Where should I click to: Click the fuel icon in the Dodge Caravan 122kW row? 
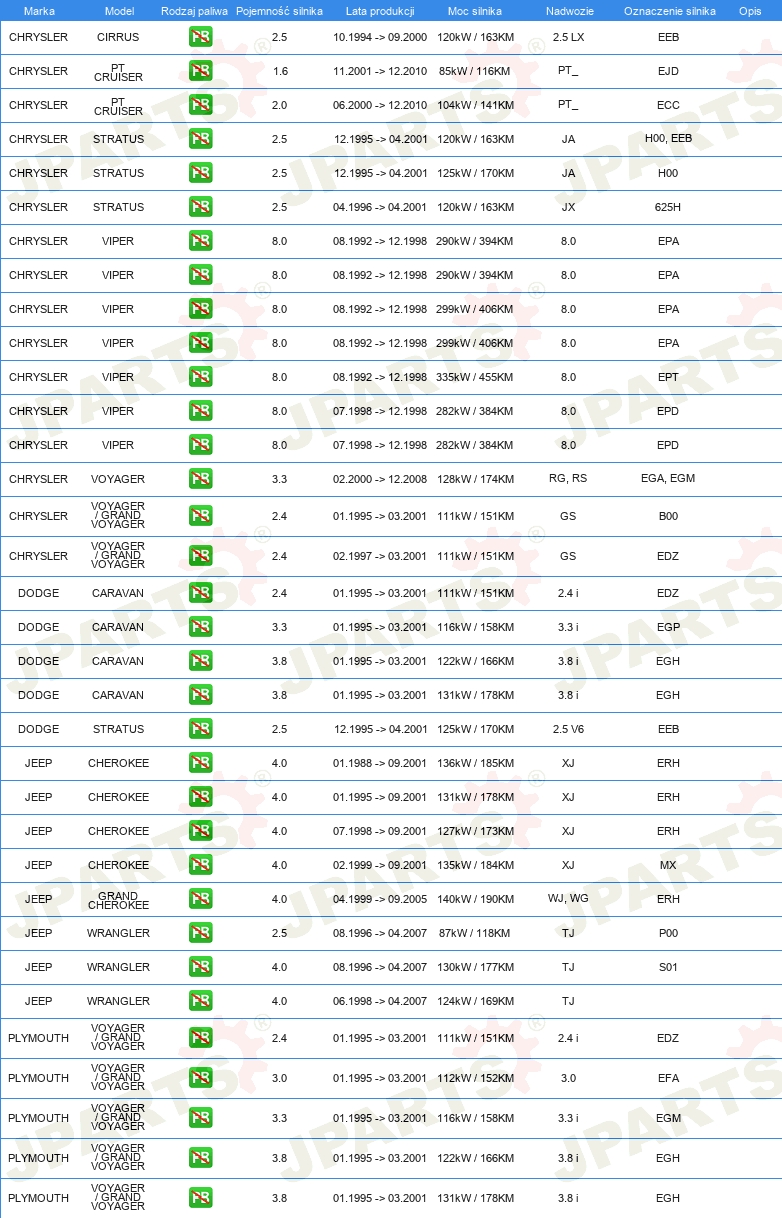(x=200, y=662)
